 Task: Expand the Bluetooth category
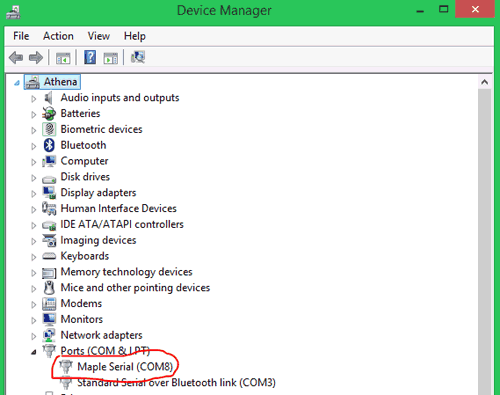[34, 146]
